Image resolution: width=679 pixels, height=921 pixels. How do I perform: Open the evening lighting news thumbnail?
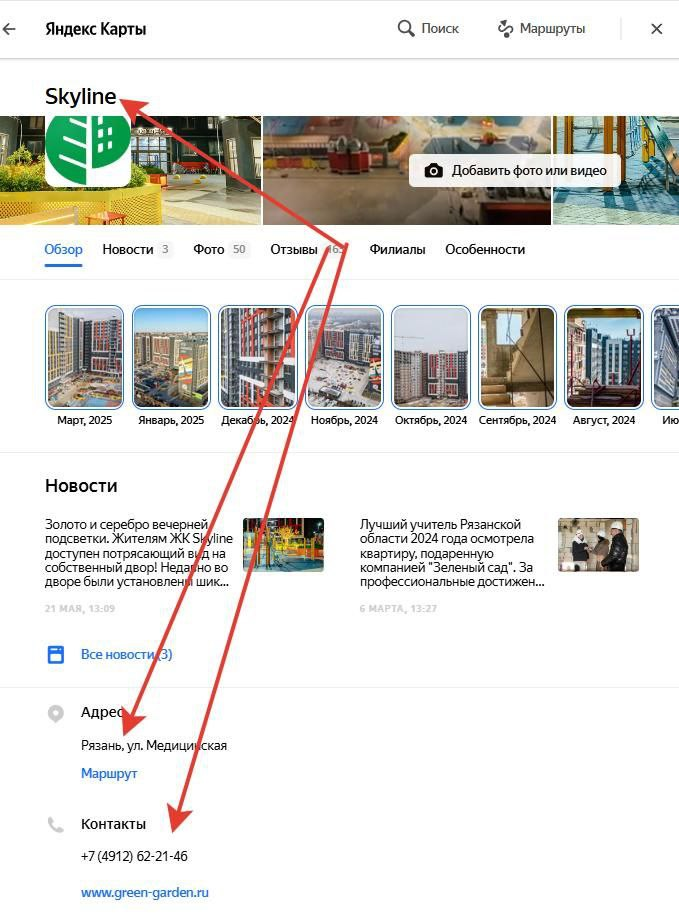point(283,544)
